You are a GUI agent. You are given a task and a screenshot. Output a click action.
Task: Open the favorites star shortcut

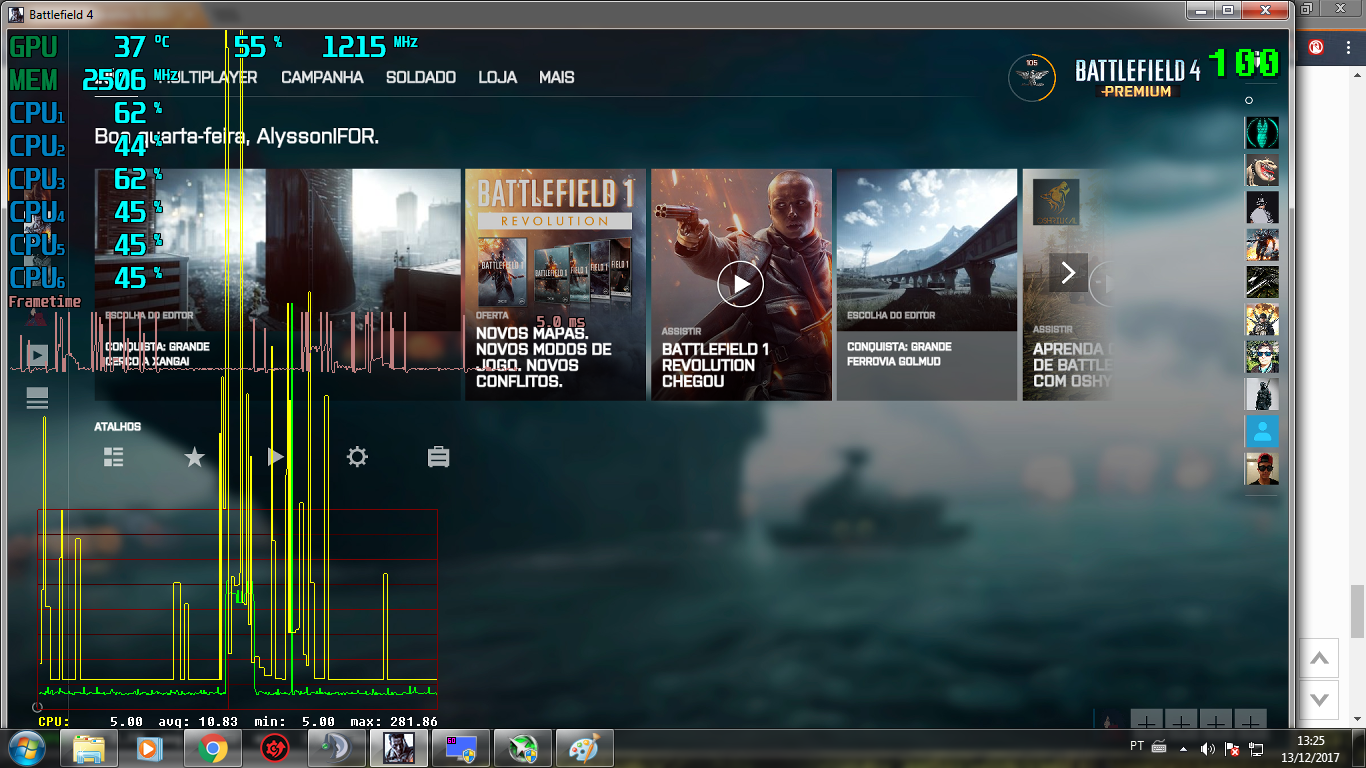pyautogui.click(x=194, y=457)
